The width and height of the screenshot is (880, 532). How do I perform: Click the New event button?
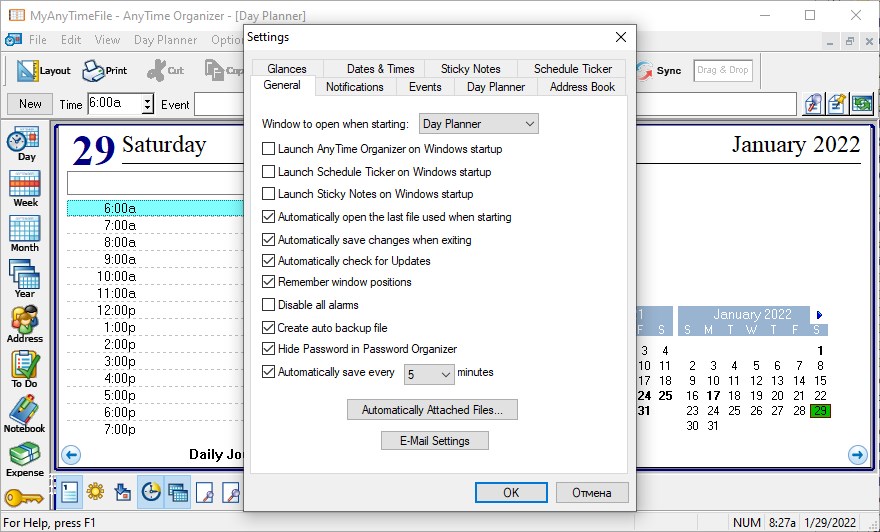point(30,104)
